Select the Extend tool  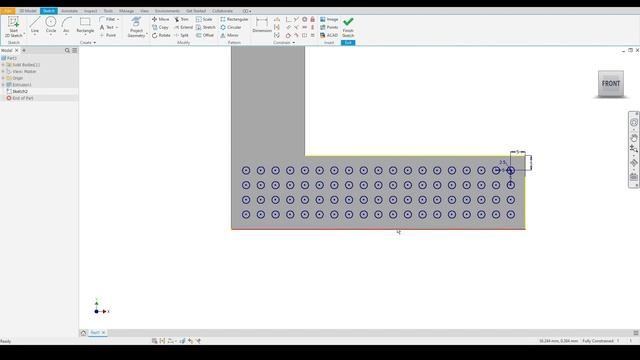[x=183, y=27]
